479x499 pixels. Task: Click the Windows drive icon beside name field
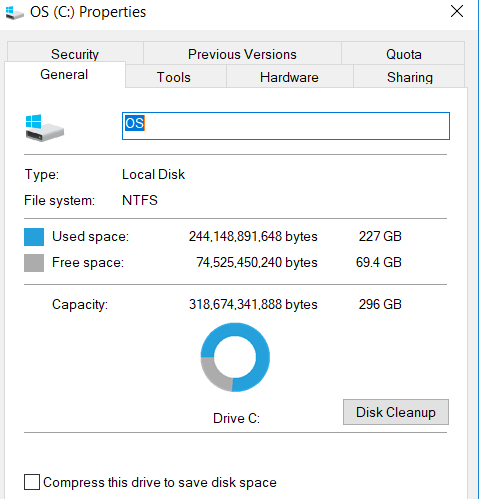(44, 128)
